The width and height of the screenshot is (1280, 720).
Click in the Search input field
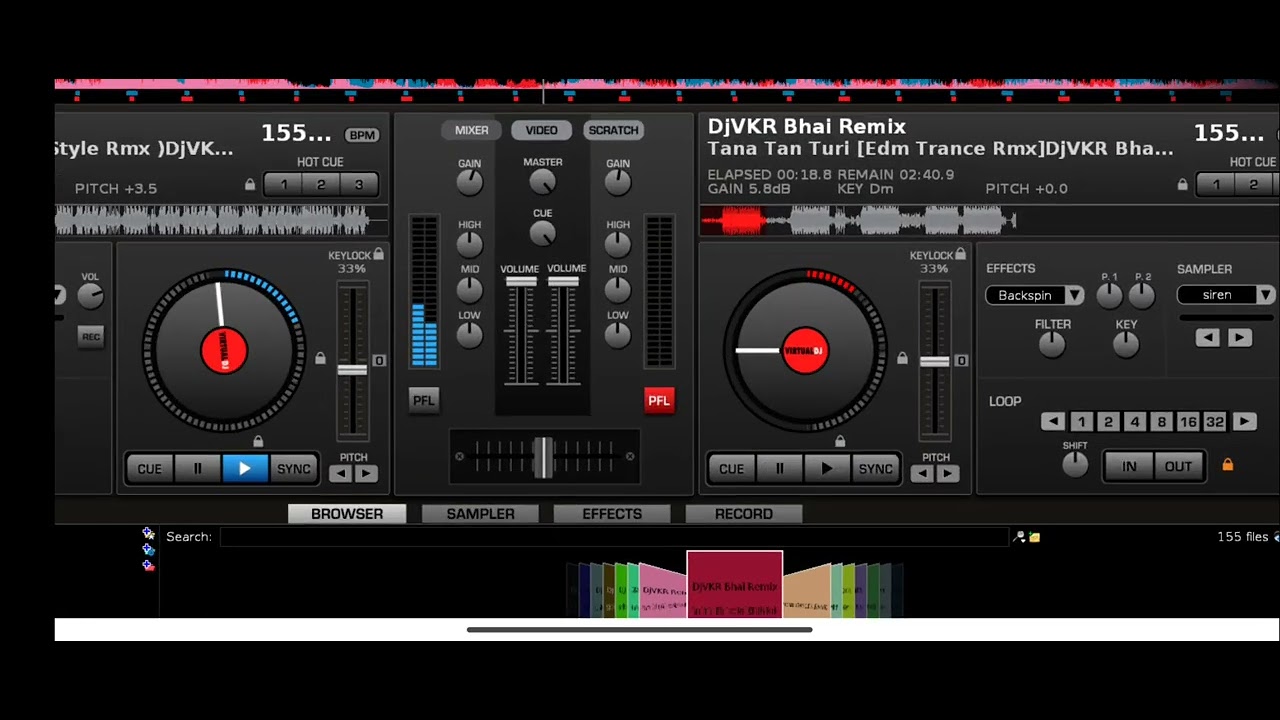point(614,537)
